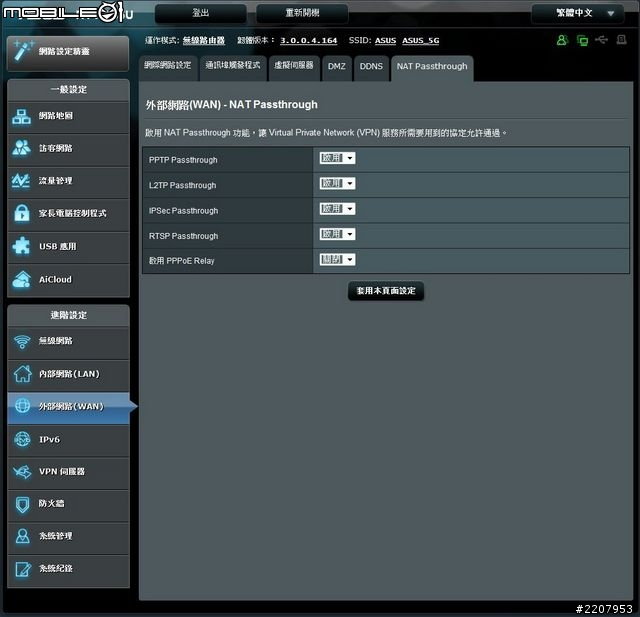
Task: Open the VPN 伺服器 sidebar icon
Action: tap(22, 472)
